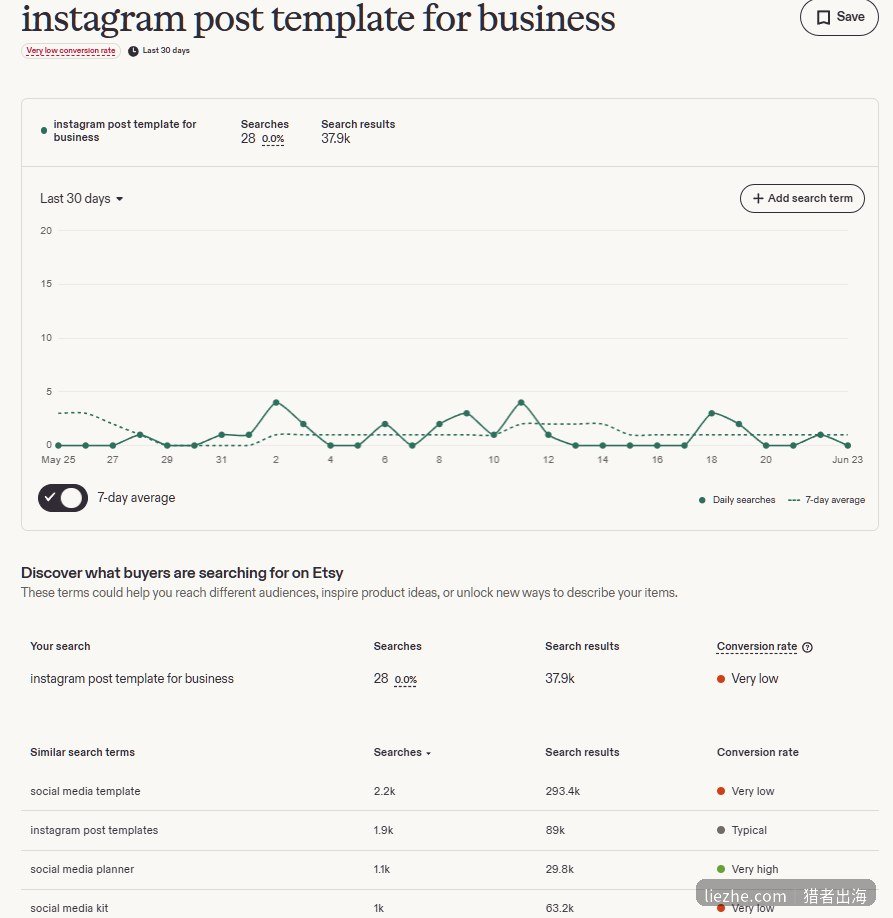
Task: Click the clock icon beside Last 30 days
Action: [x=134, y=51]
